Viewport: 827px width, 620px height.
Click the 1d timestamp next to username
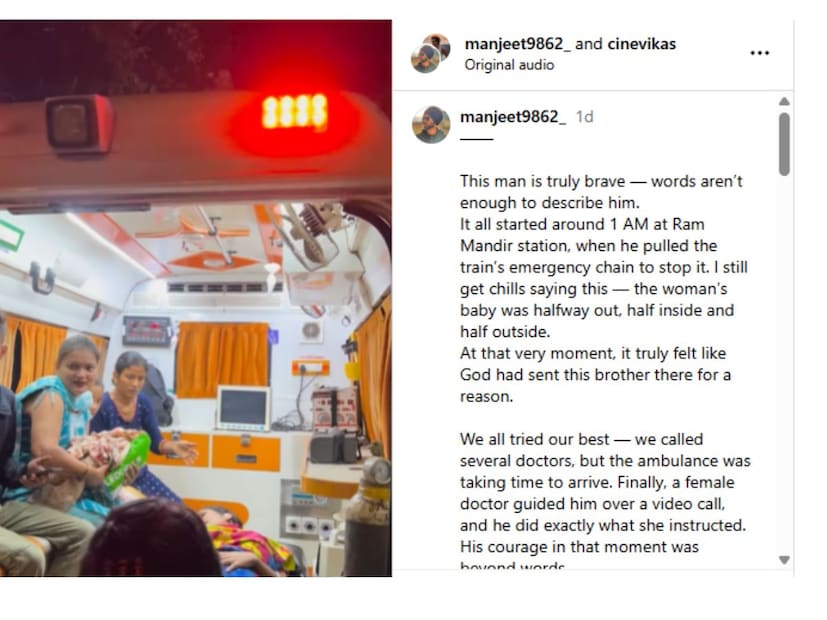pos(584,117)
